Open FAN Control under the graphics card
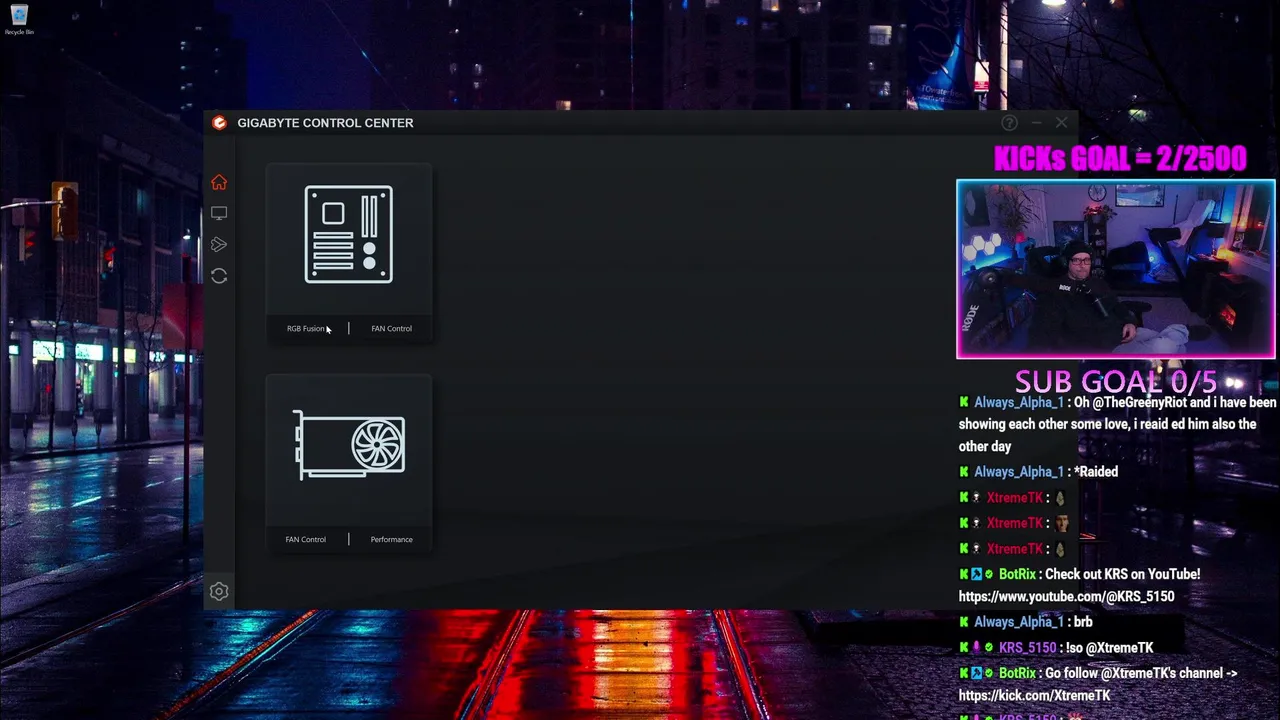This screenshot has height=720, width=1280. (305, 539)
